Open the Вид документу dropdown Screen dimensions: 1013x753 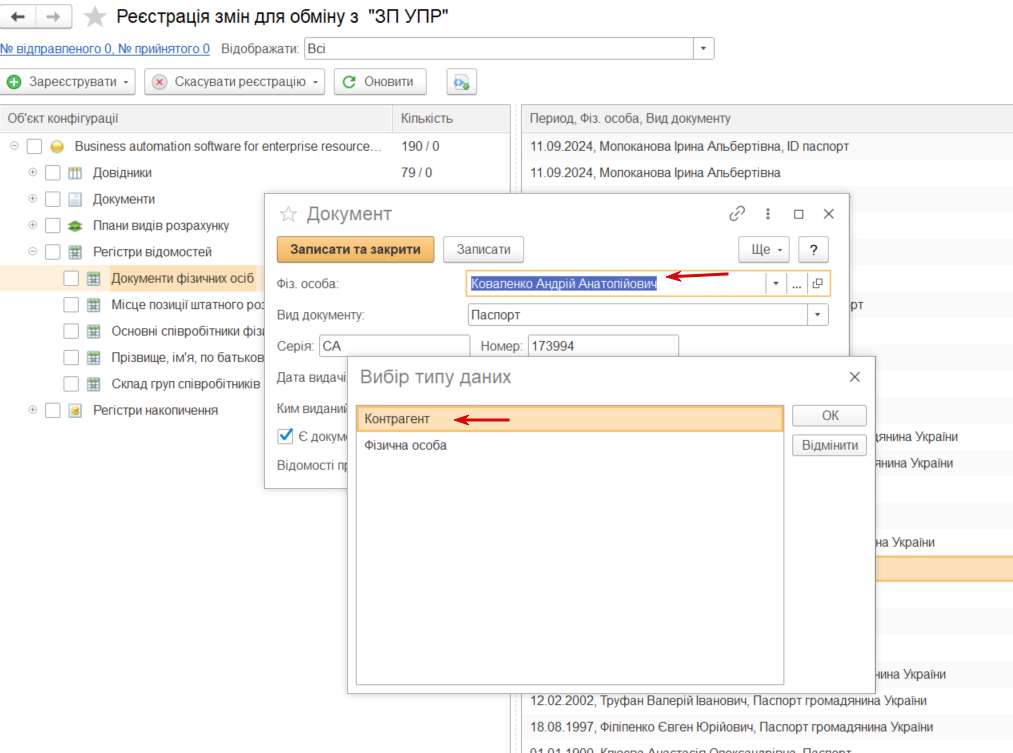point(817,315)
